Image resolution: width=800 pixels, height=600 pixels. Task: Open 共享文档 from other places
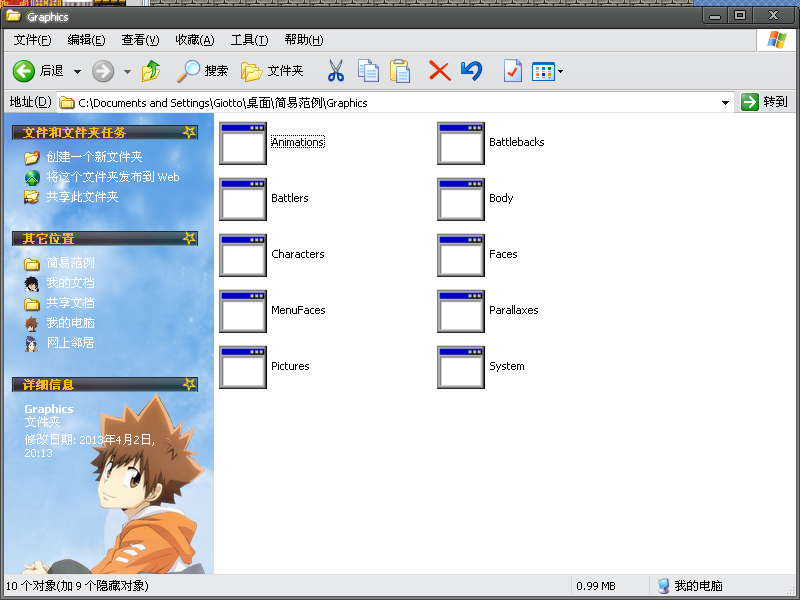click(70, 303)
